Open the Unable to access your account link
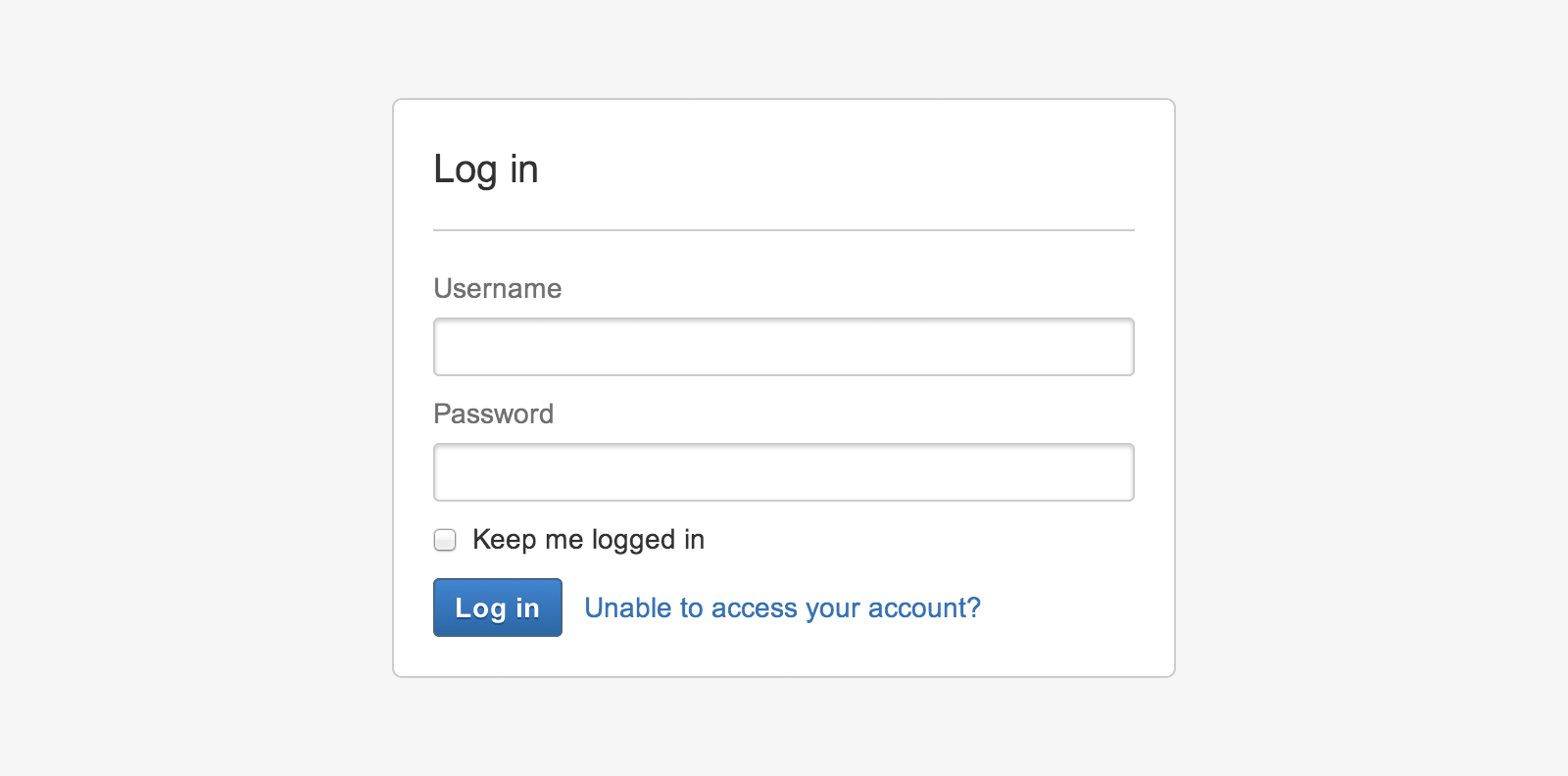The width and height of the screenshot is (1568, 776). coord(782,608)
